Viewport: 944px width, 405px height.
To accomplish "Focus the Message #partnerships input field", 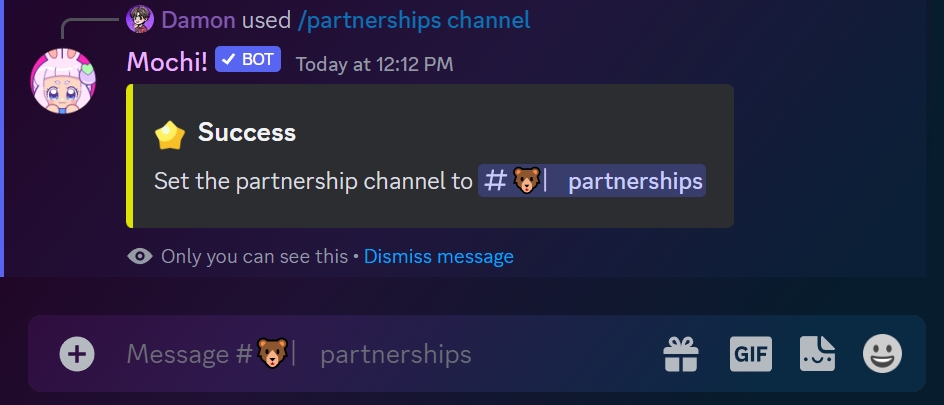I will [x=385, y=354].
